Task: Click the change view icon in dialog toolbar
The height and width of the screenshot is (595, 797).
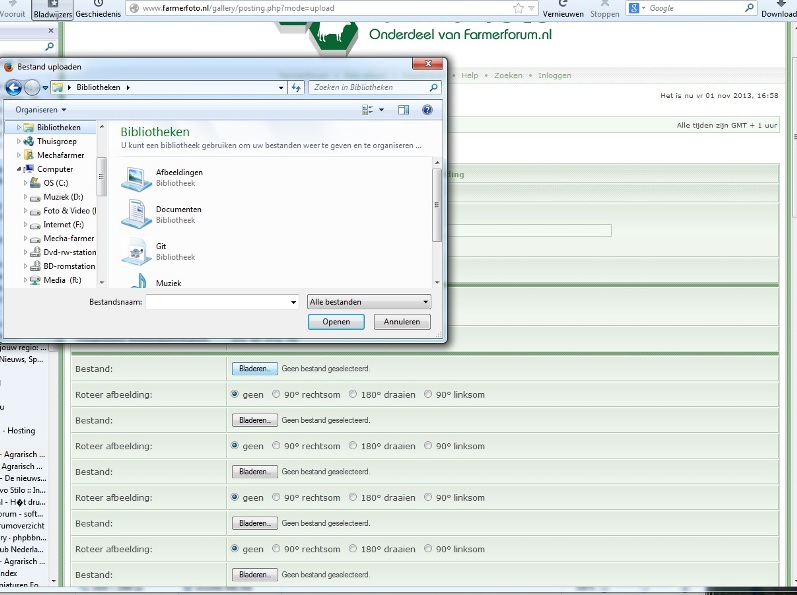Action: pyautogui.click(x=368, y=110)
